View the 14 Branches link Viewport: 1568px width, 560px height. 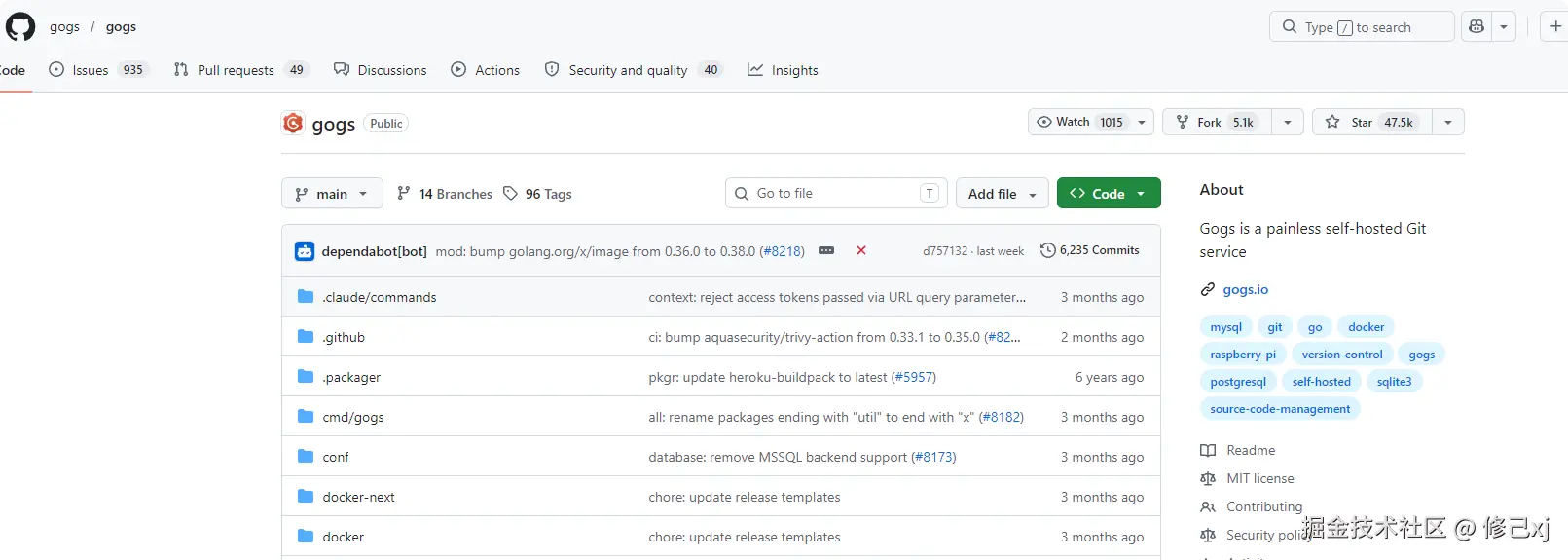445,194
